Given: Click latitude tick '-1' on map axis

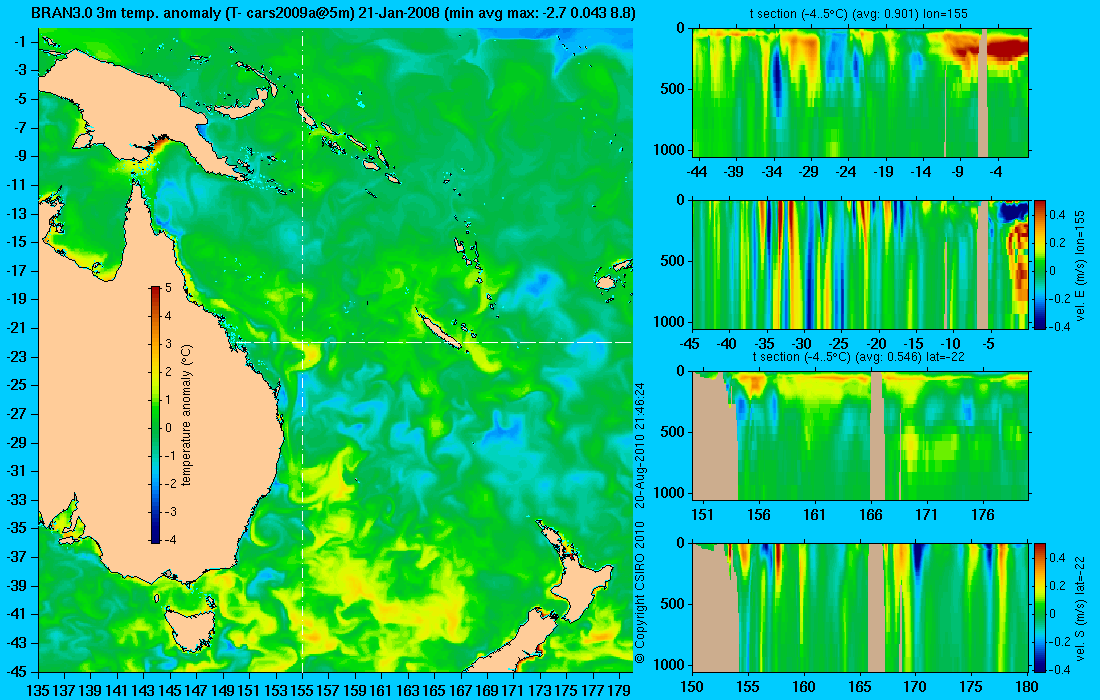Looking at the screenshot, I should [x=20, y=41].
